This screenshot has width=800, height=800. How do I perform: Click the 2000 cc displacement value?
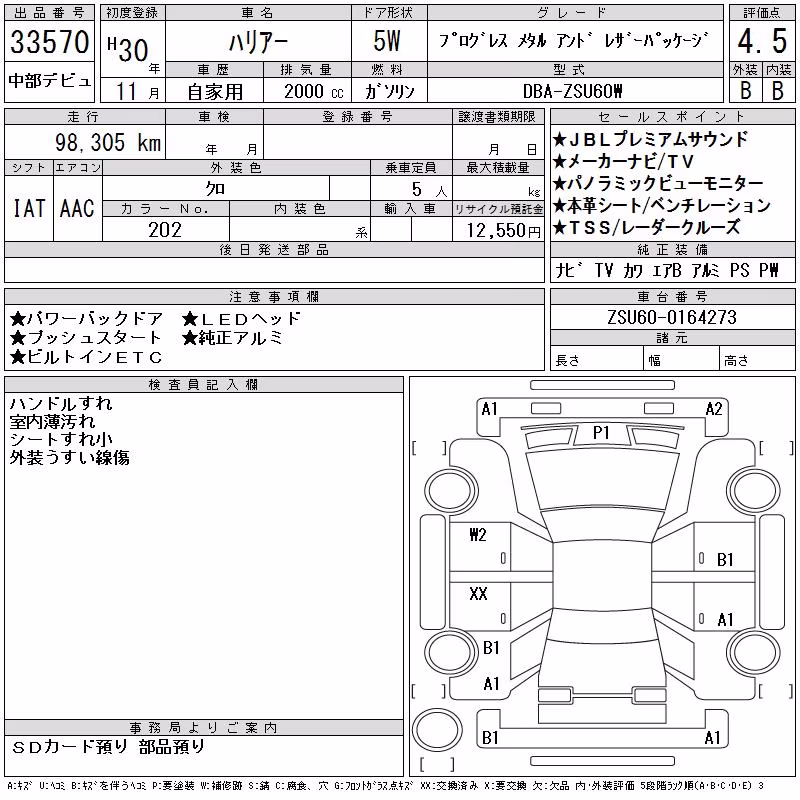click(x=314, y=91)
